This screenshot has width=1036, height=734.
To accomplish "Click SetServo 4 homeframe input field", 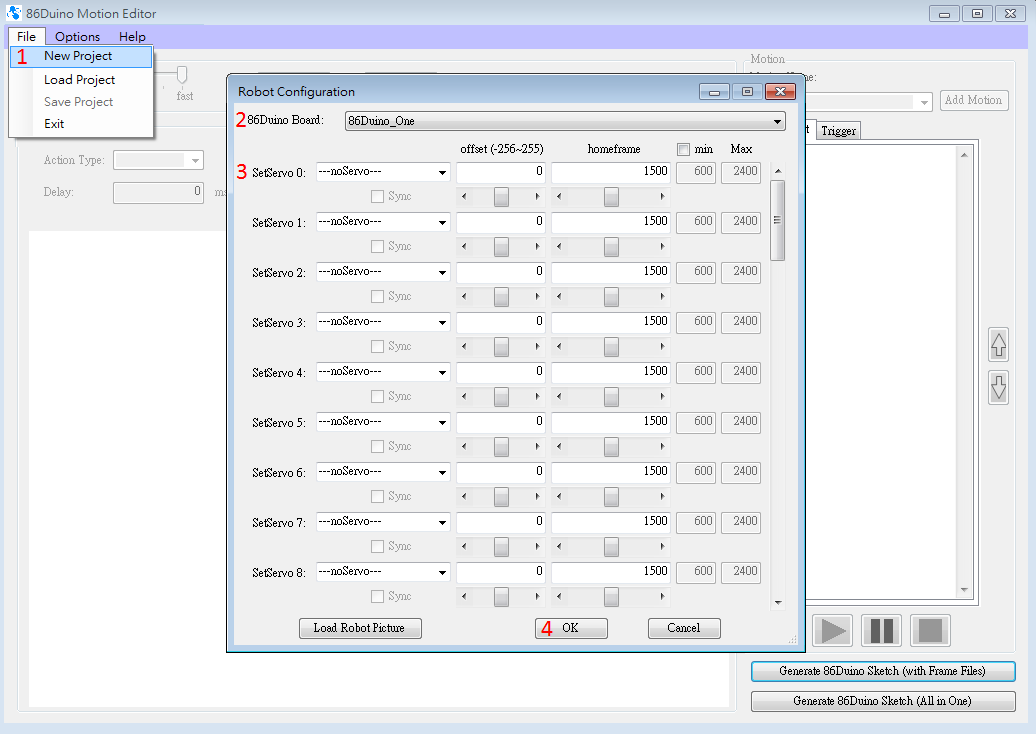I will (x=611, y=372).
